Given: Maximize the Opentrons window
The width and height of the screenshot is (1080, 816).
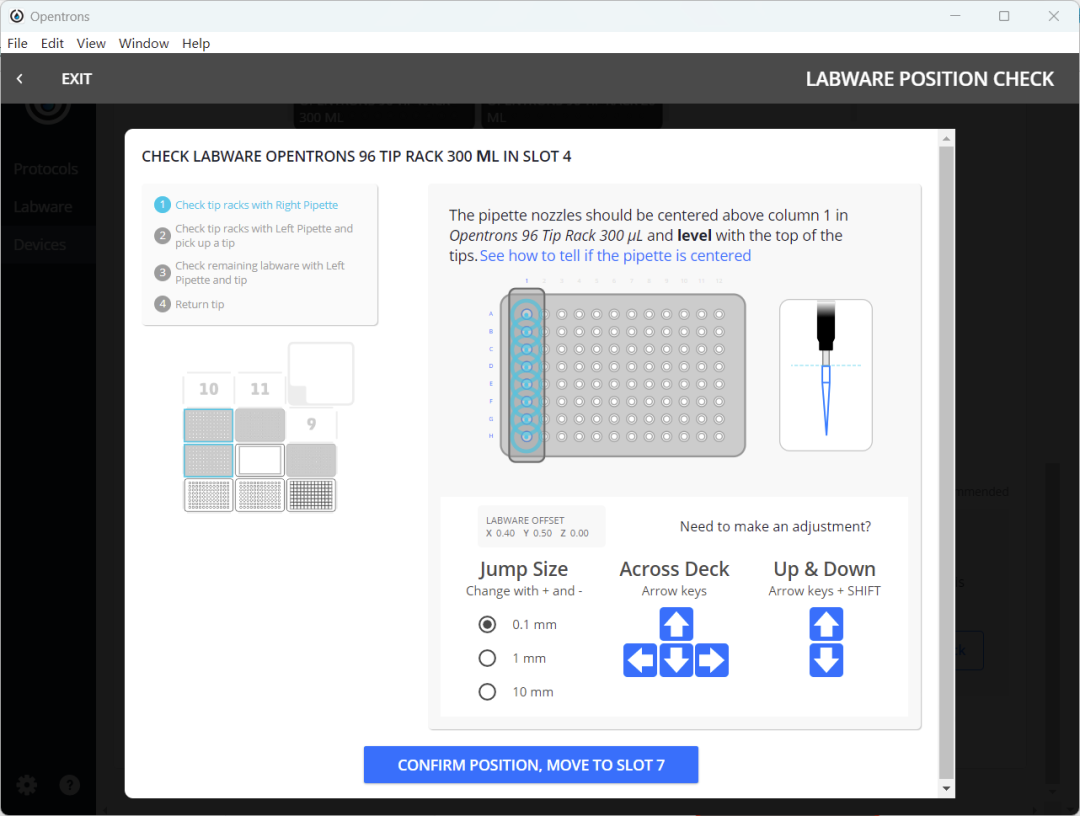Looking at the screenshot, I should click(1004, 16).
